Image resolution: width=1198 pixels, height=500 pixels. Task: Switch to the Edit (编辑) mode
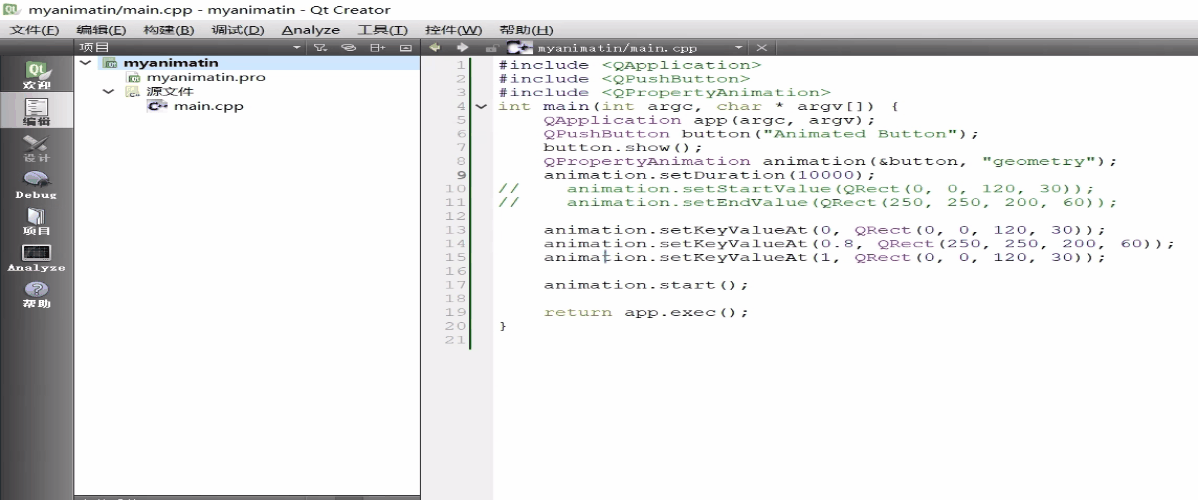click(x=37, y=111)
